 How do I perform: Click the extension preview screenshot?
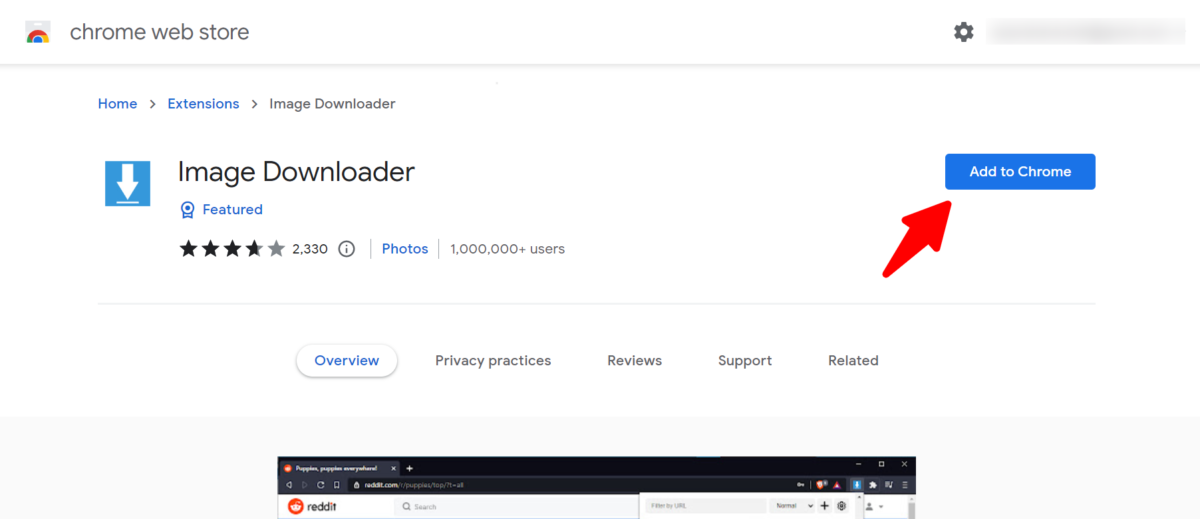(596, 488)
